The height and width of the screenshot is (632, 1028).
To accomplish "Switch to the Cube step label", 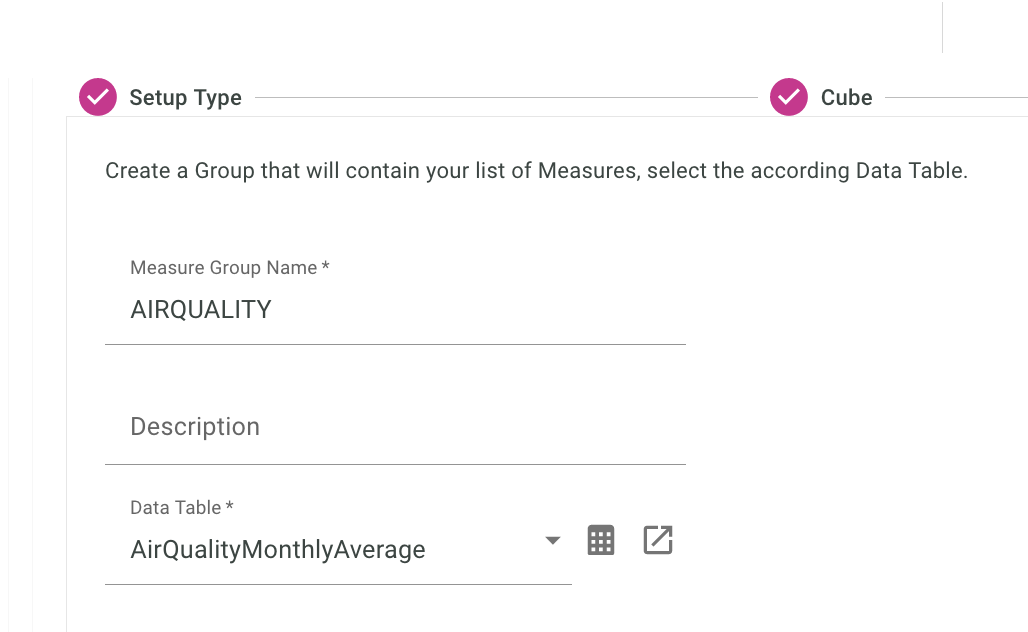I will click(846, 98).
